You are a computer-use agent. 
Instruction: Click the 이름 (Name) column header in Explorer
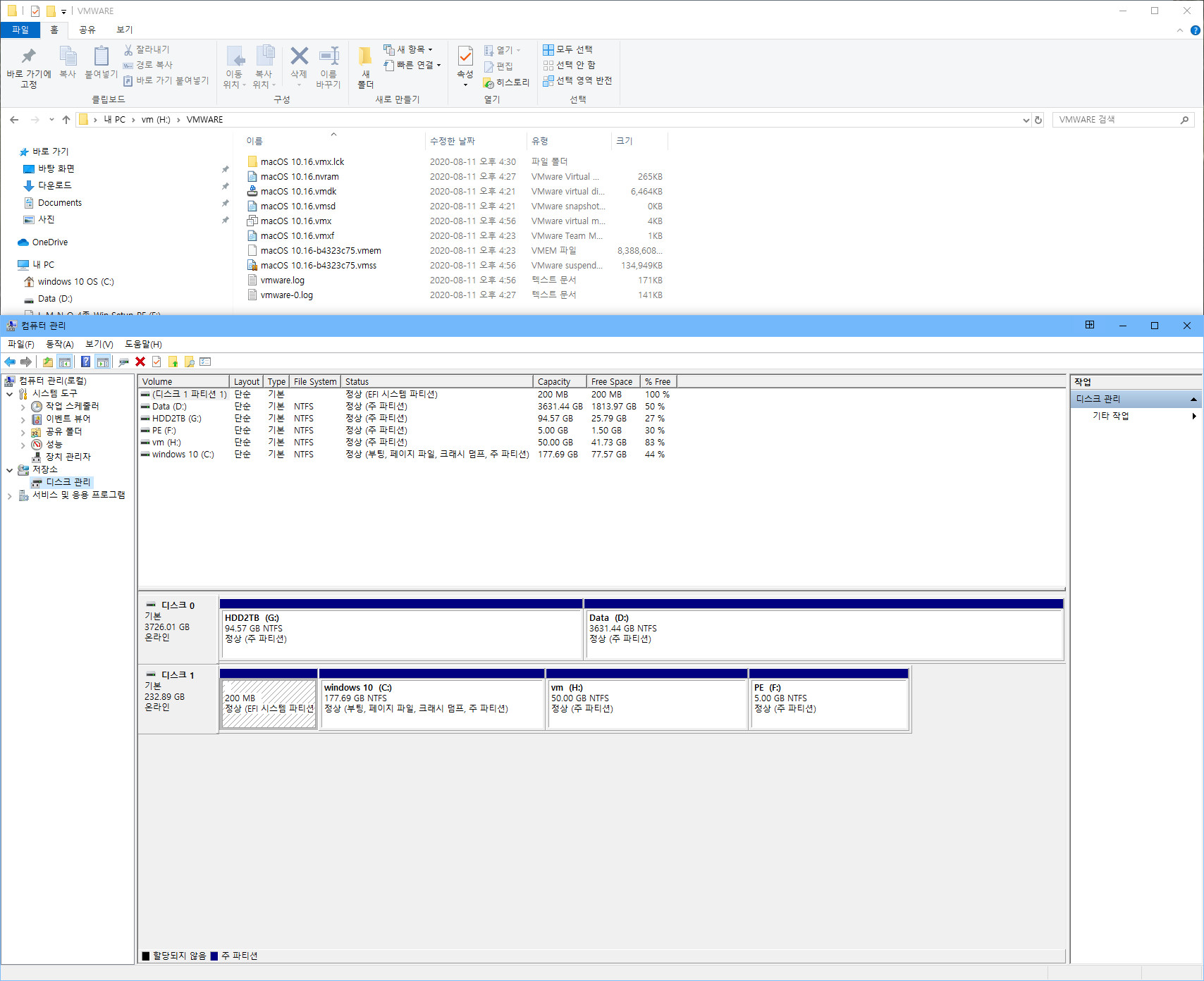coord(334,142)
